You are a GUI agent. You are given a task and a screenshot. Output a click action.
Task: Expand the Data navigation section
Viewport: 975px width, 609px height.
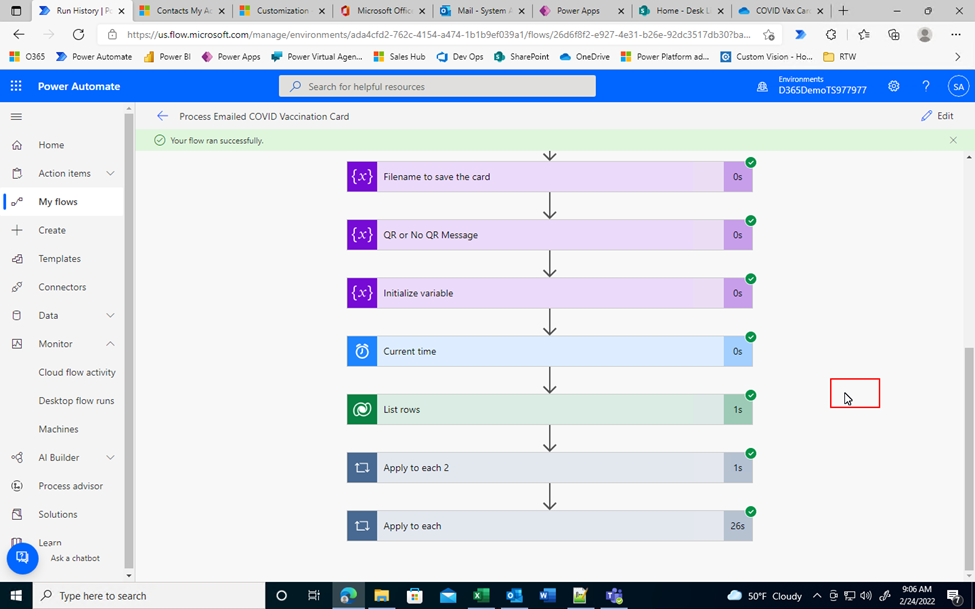click(x=110, y=315)
